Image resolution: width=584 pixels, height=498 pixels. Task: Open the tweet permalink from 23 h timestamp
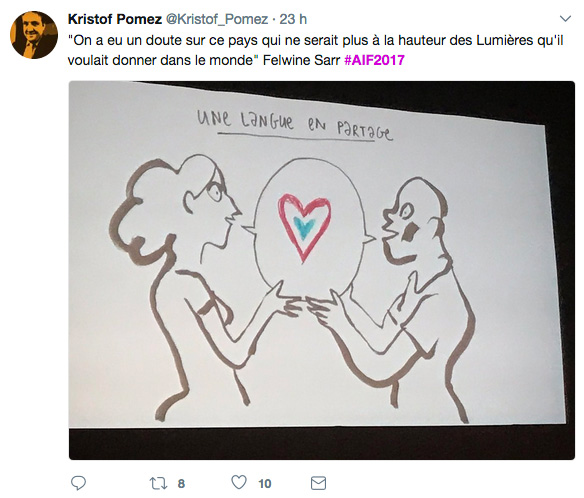293,19
